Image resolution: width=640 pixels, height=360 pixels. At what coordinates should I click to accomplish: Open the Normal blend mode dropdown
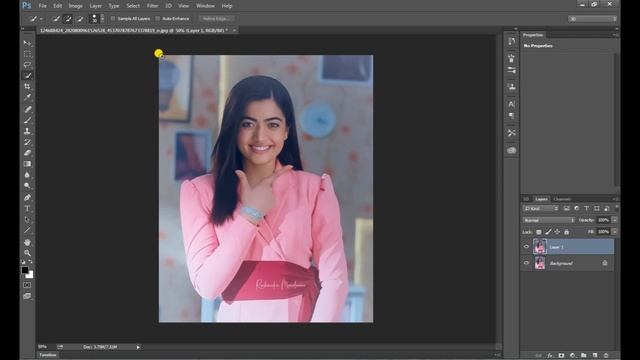pyautogui.click(x=549, y=220)
